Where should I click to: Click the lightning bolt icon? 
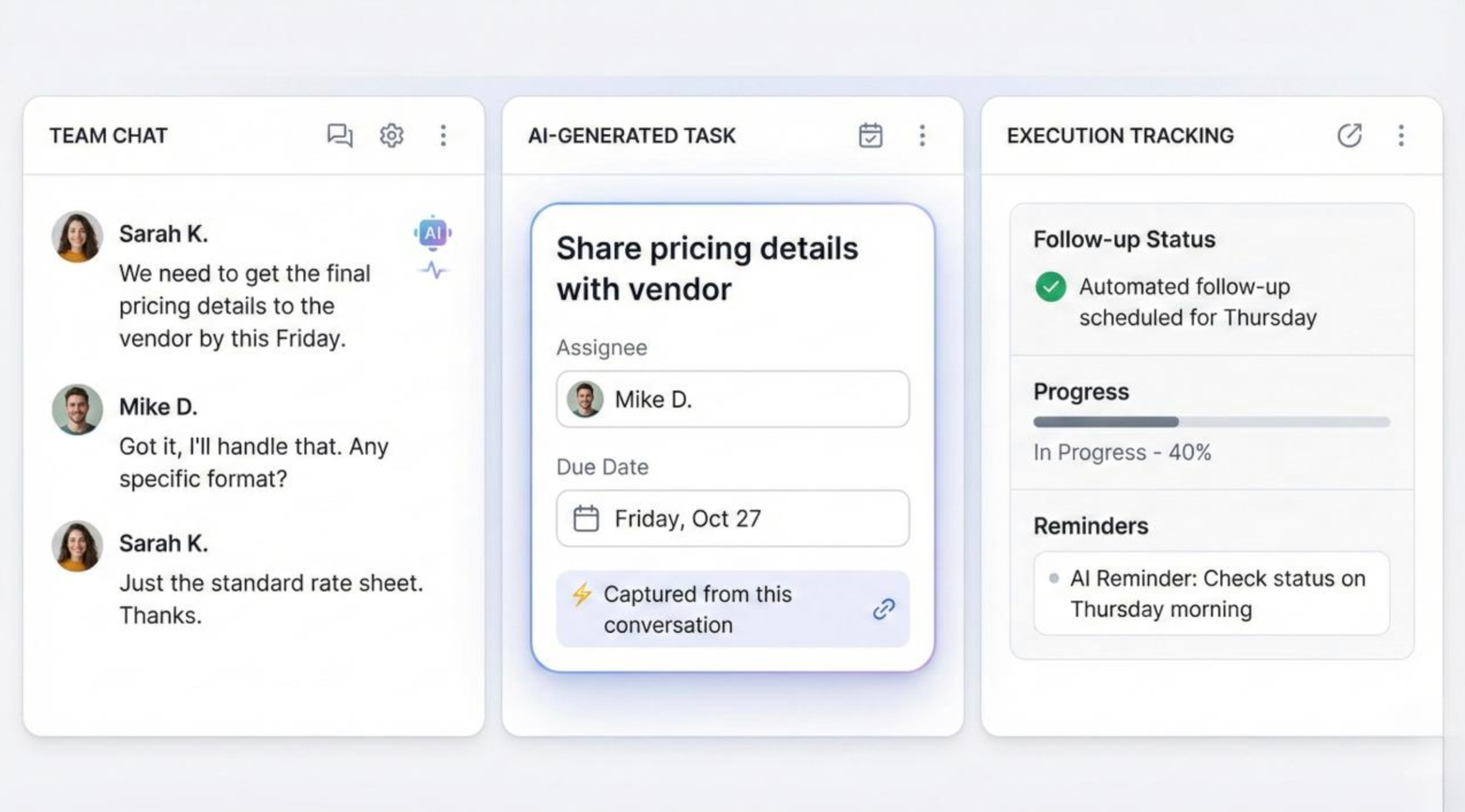(x=581, y=594)
